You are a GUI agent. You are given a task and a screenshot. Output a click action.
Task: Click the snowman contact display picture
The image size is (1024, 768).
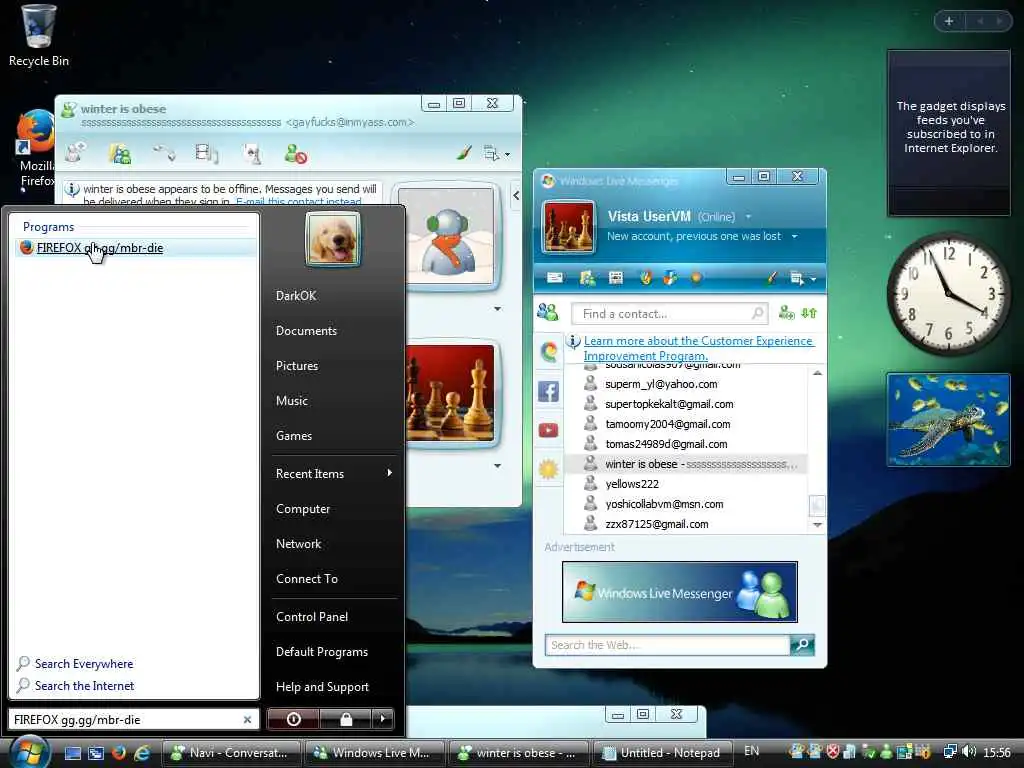click(447, 236)
